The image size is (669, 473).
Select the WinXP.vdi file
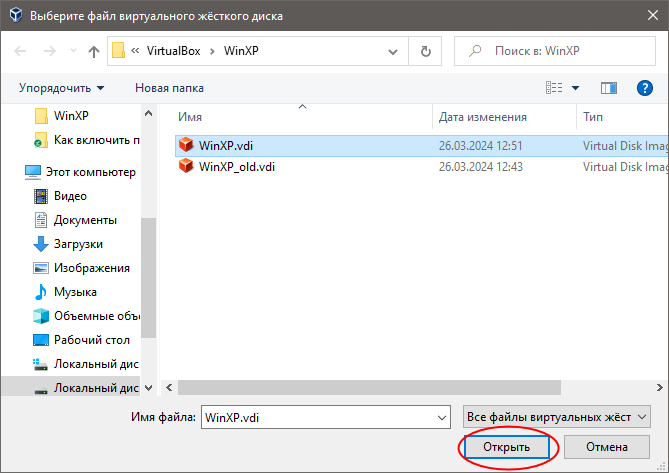226,145
